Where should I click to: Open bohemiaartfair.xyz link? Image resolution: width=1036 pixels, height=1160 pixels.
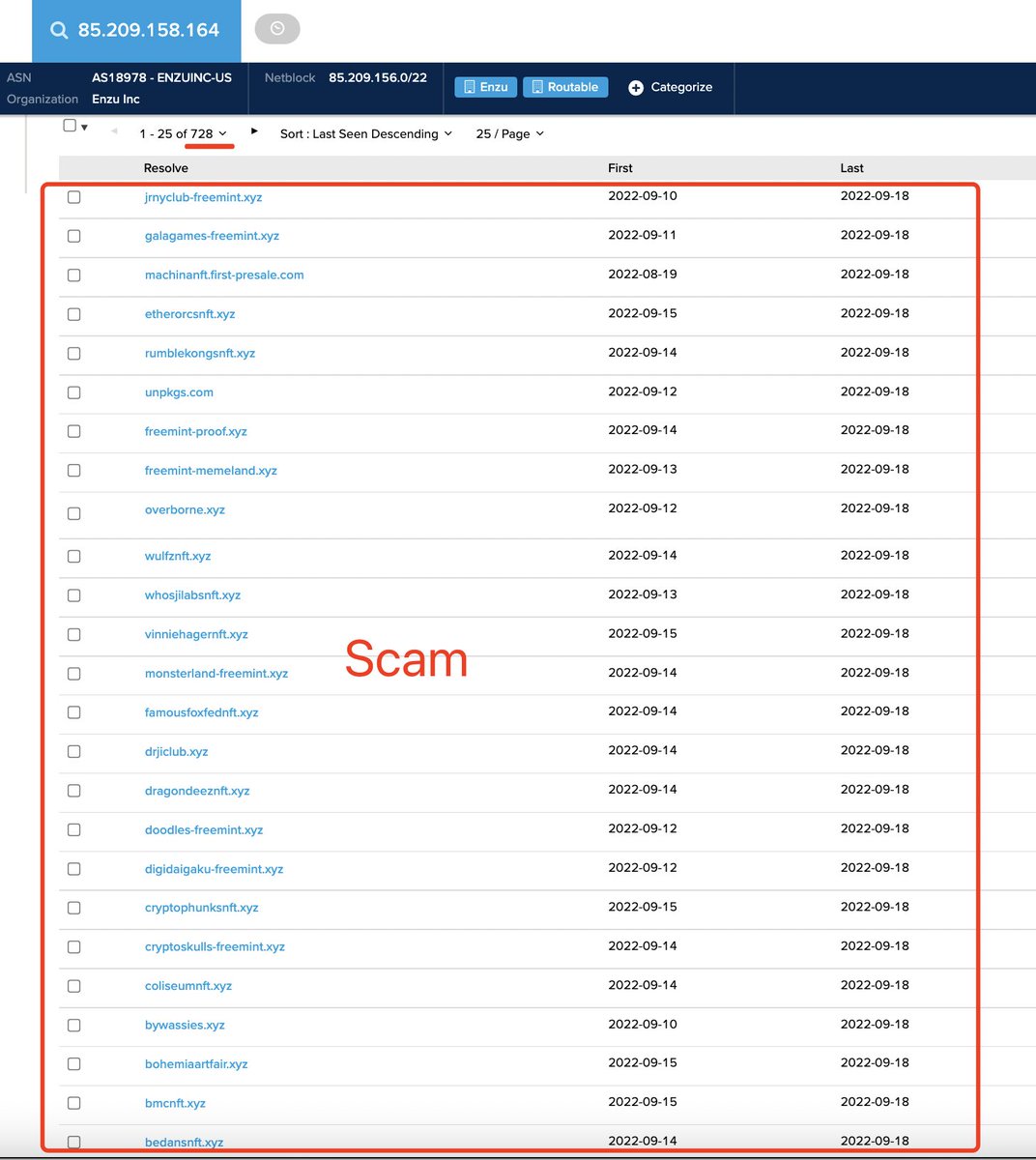[x=196, y=1064]
